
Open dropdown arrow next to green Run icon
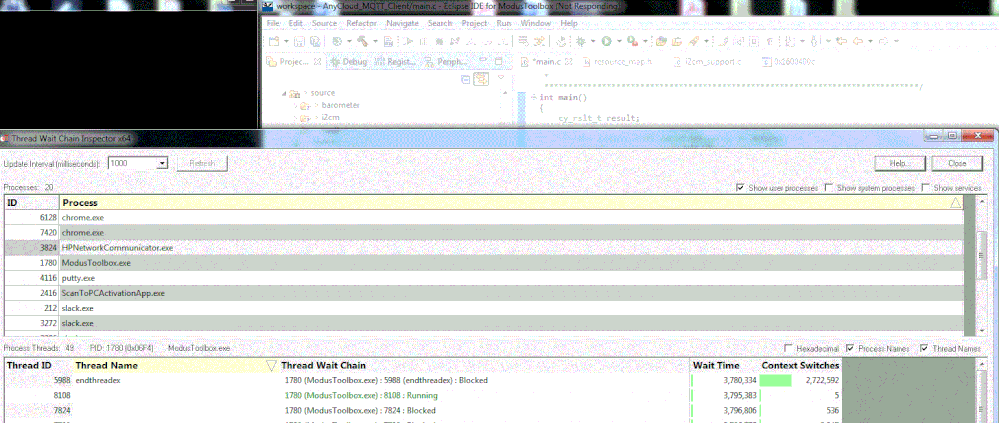(619, 41)
